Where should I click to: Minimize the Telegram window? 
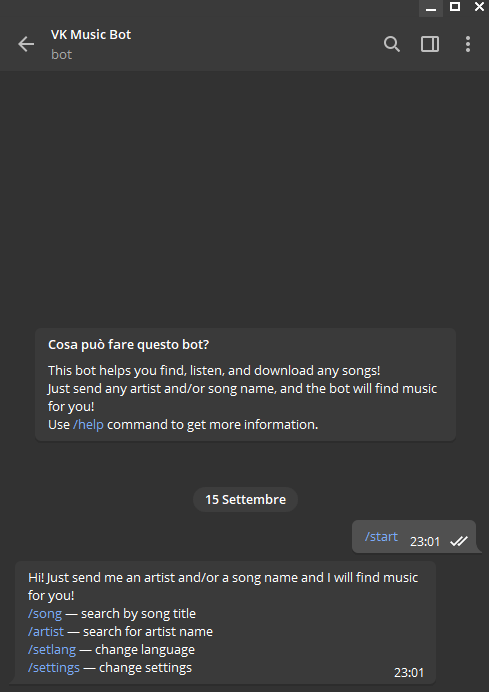tap(431, 8)
